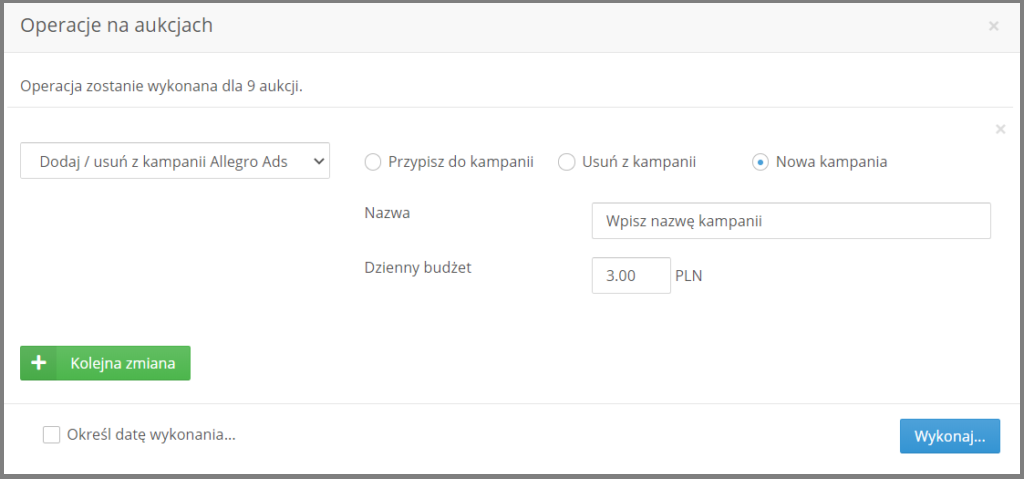1024x479 pixels.
Task: Open the Dodaj / usuń z kampanii dropdown
Action: coord(175,161)
